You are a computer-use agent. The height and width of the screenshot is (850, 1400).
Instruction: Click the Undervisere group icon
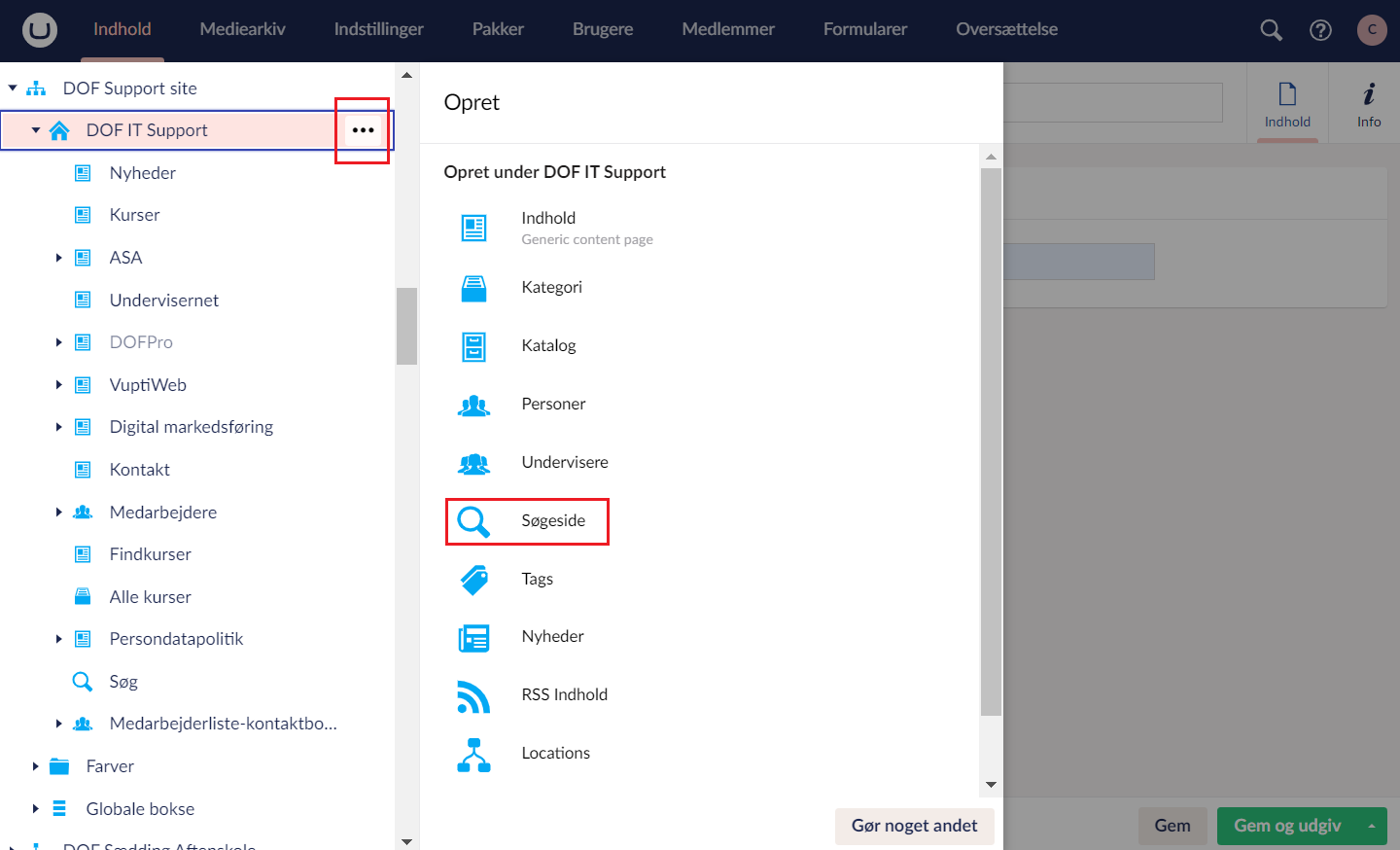473,463
